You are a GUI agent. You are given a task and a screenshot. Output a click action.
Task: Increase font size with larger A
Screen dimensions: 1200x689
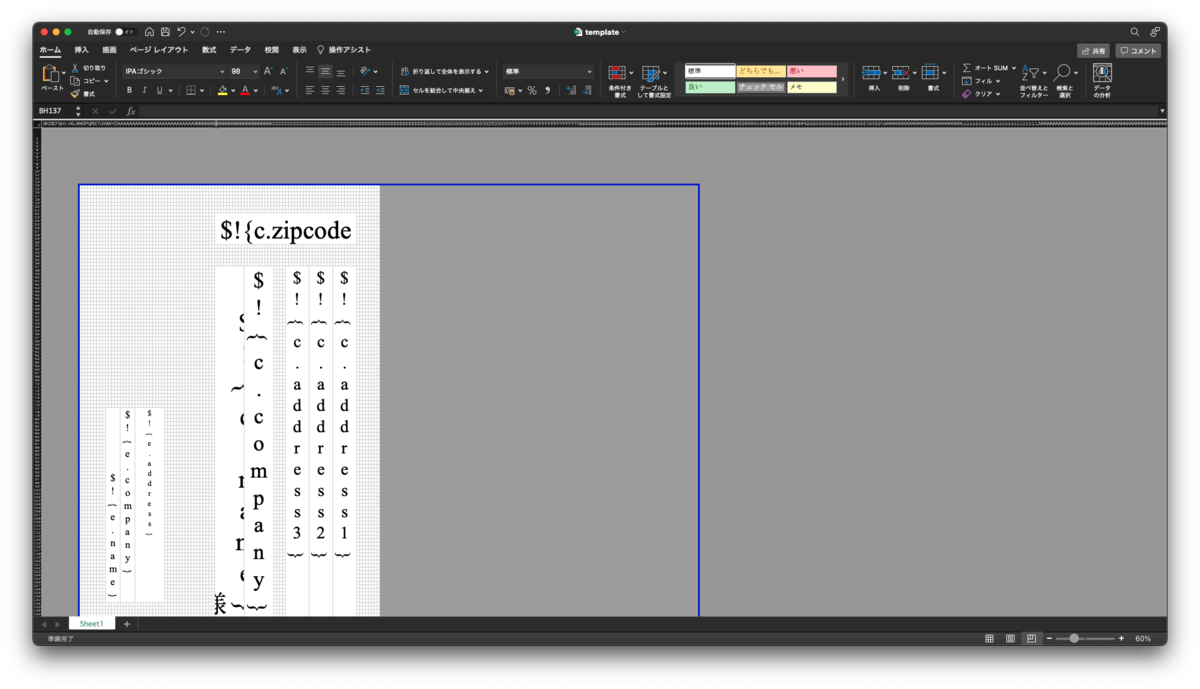tap(268, 72)
